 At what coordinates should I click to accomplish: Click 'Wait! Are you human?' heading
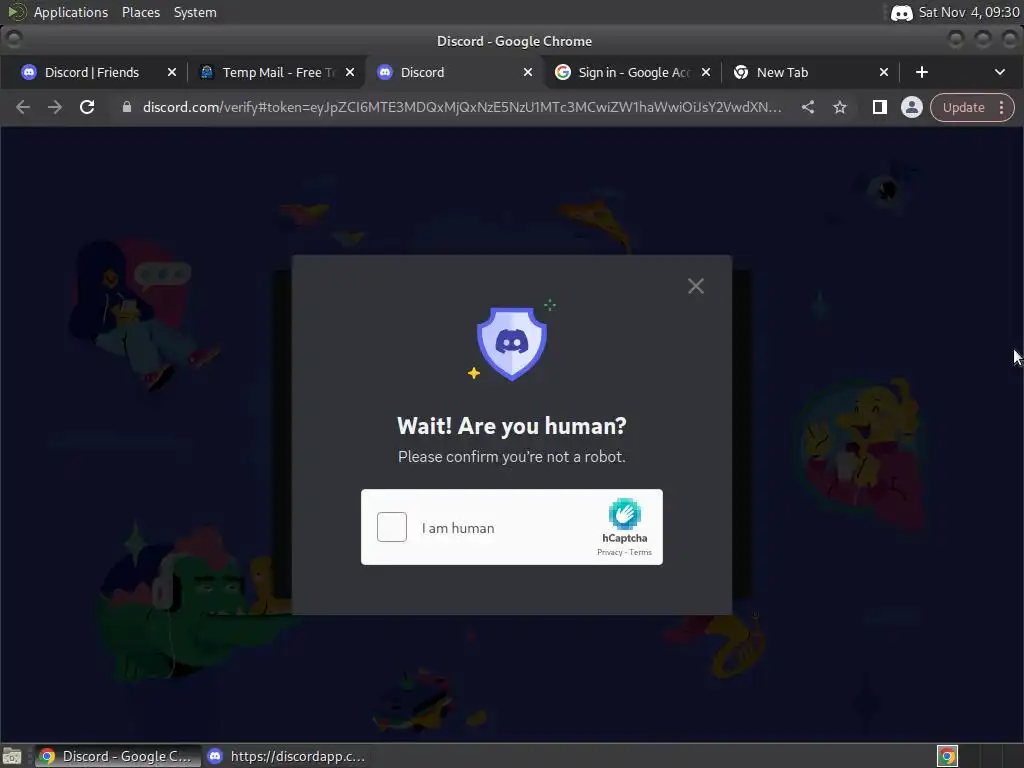(x=511, y=426)
